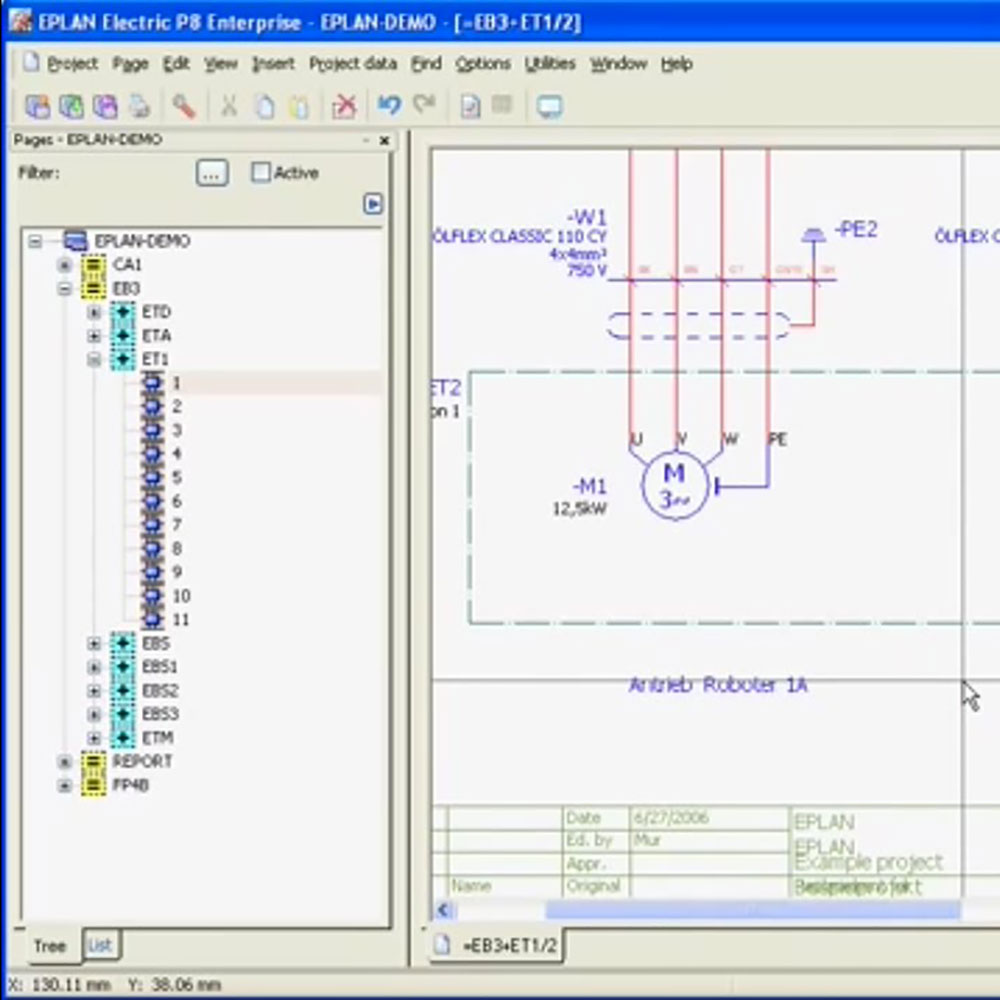Click the paste clipboard icon
The height and width of the screenshot is (1000, 1000).
(299, 107)
